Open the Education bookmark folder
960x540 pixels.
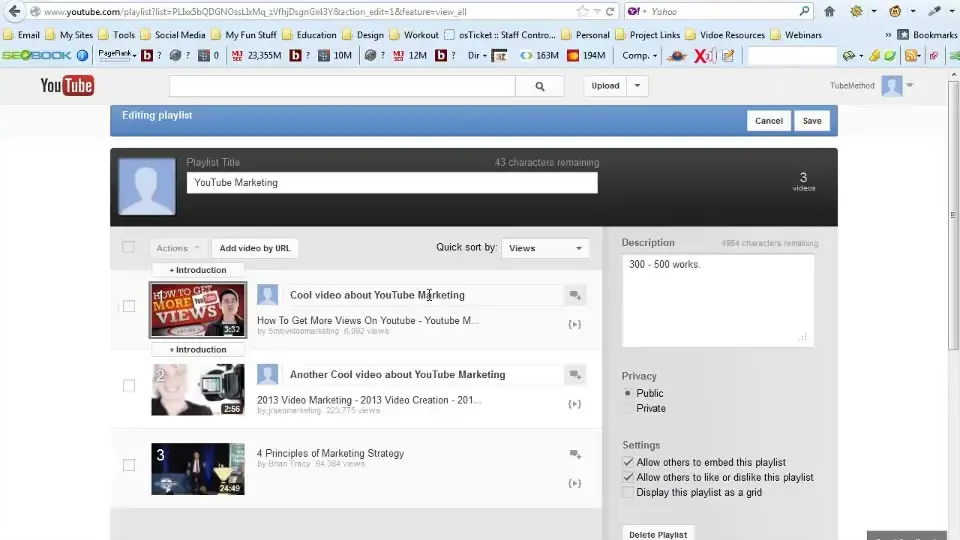pyautogui.click(x=310, y=35)
